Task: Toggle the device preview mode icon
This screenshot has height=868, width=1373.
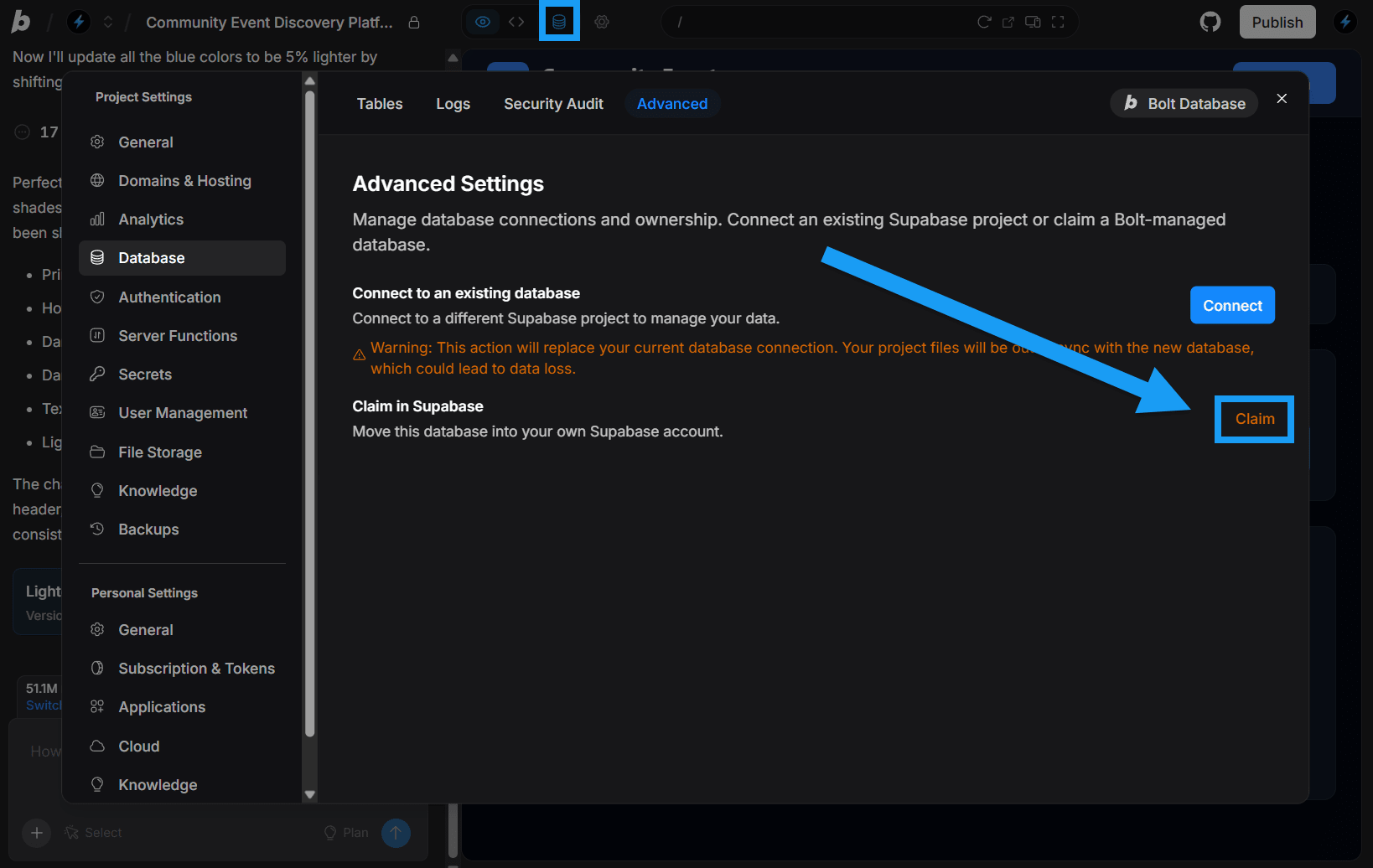Action: [x=1033, y=22]
